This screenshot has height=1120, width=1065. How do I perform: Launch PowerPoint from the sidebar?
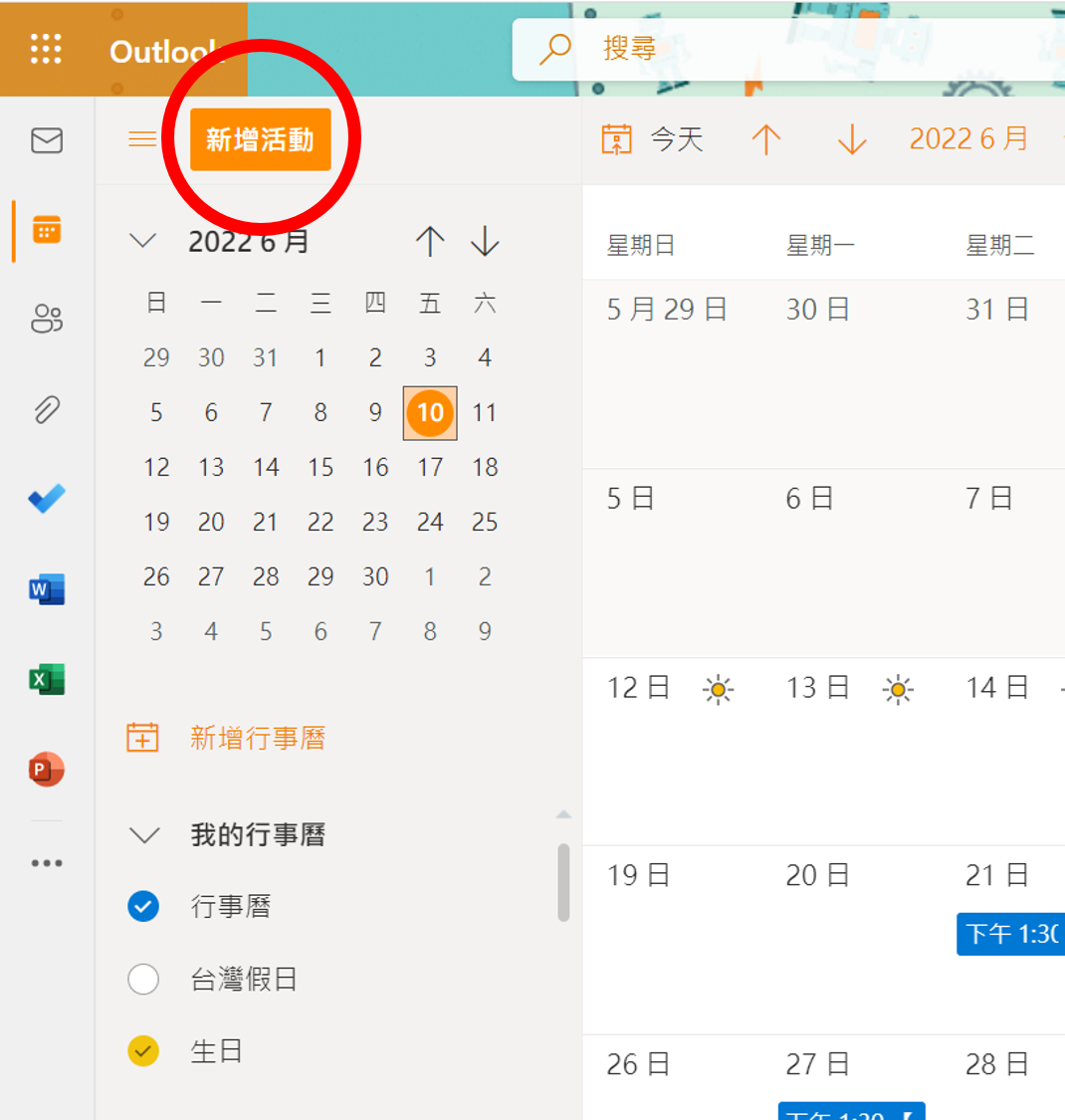point(47,770)
